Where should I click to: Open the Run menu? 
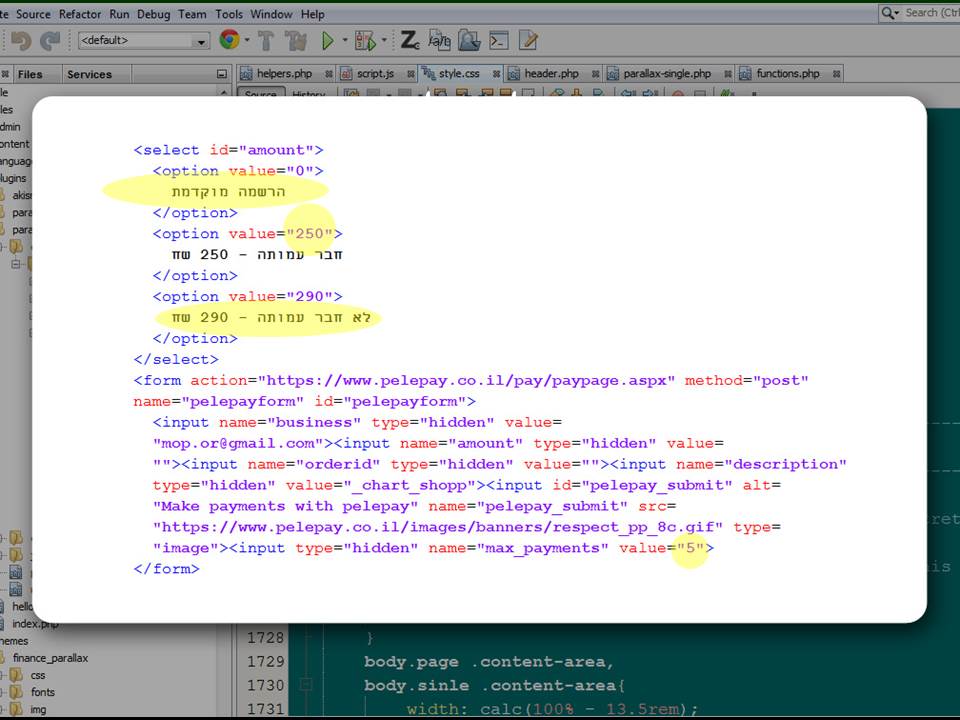pyautogui.click(x=119, y=14)
